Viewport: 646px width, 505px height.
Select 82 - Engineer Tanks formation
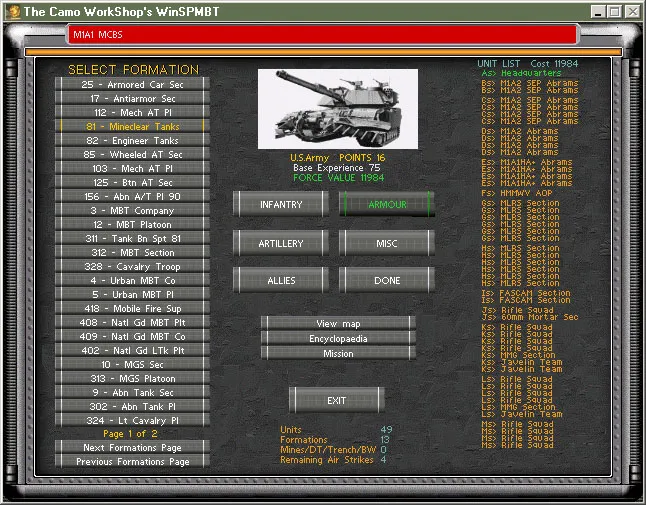(x=133, y=140)
